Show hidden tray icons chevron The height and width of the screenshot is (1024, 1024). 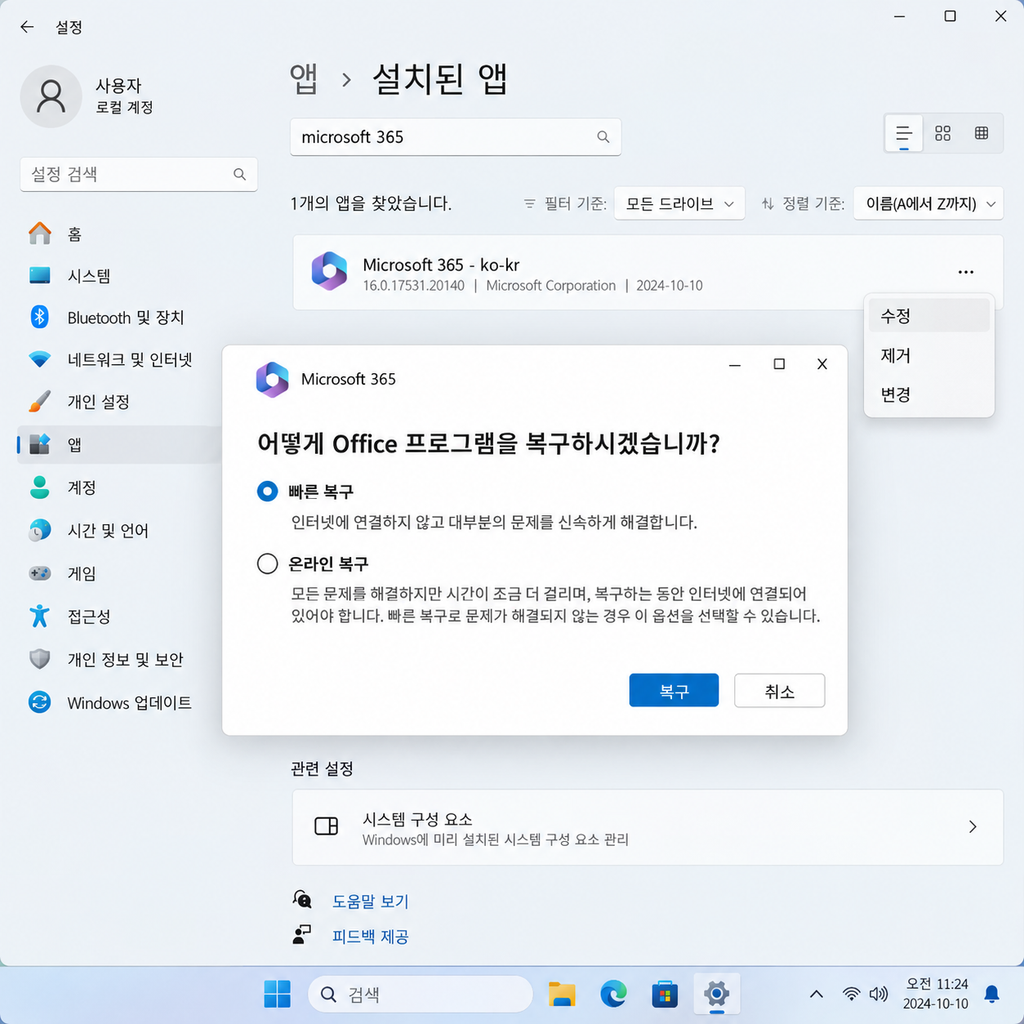pos(816,994)
